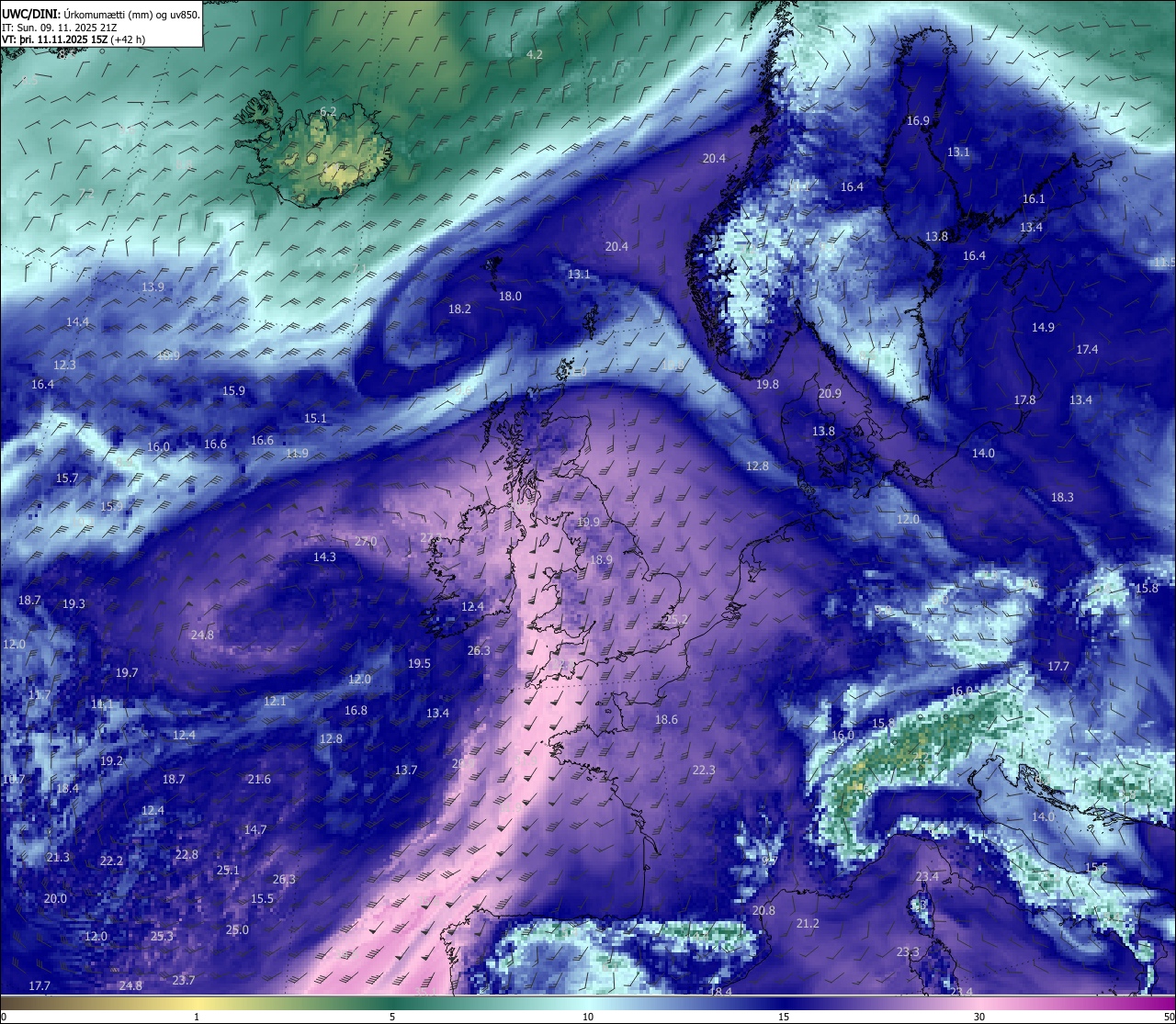The height and width of the screenshot is (1024, 1176).
Task: Click the value 25.3 map label
Action: point(162,936)
